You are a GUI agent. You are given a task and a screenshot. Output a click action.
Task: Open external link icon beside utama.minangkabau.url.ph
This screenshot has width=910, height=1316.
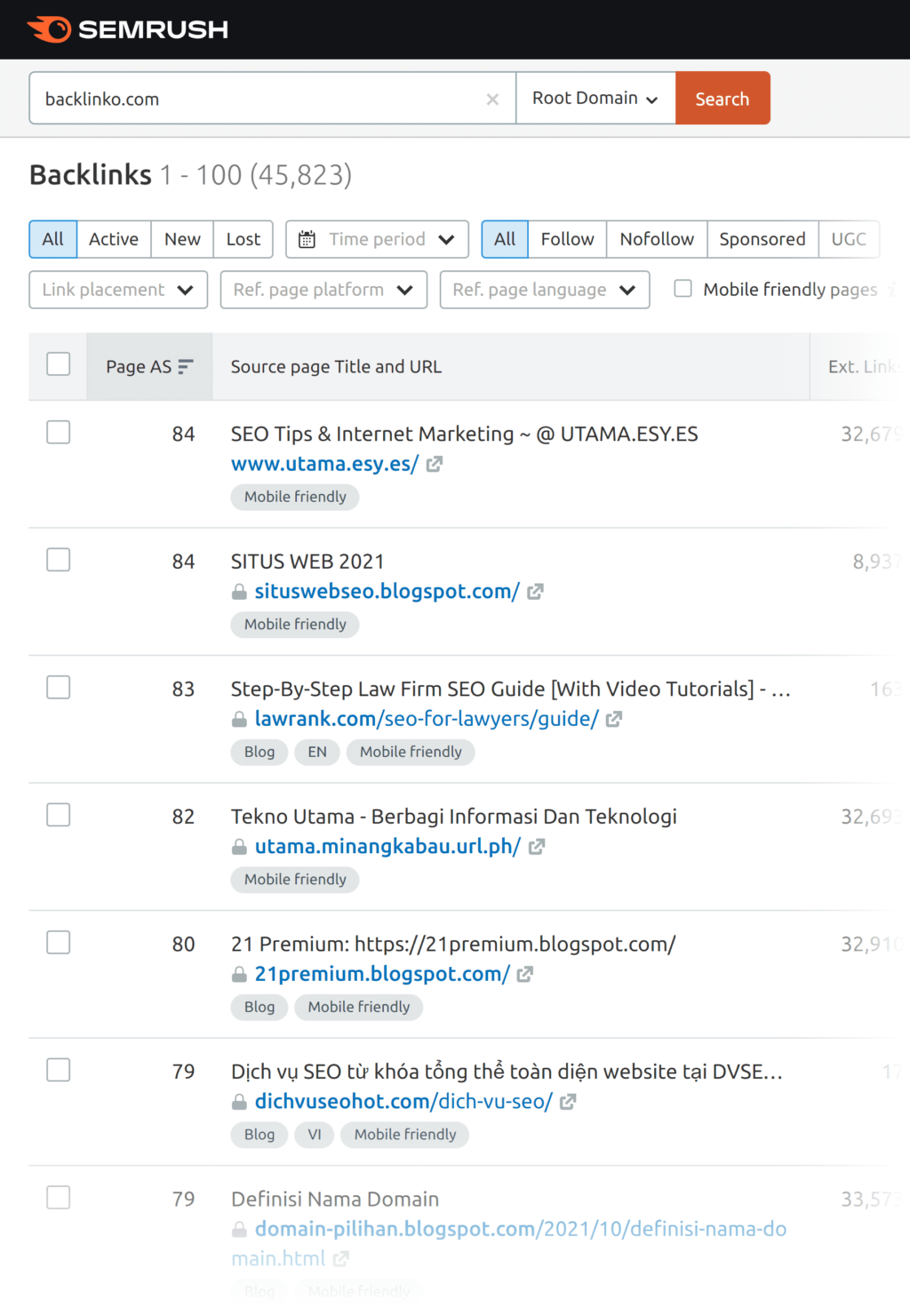(x=537, y=846)
